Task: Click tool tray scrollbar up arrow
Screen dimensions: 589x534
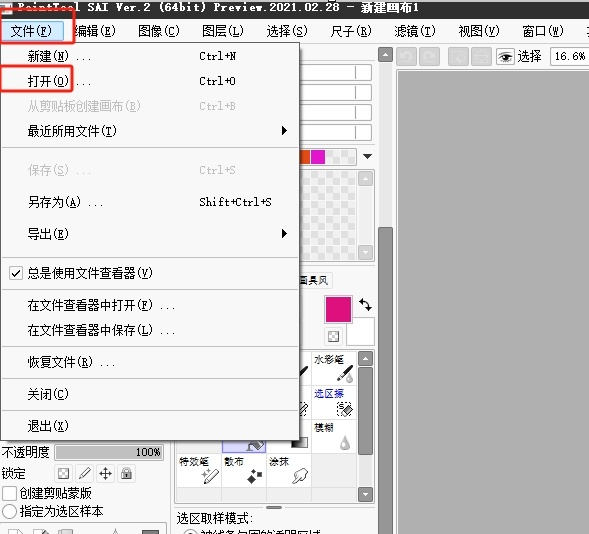Action: point(365,359)
